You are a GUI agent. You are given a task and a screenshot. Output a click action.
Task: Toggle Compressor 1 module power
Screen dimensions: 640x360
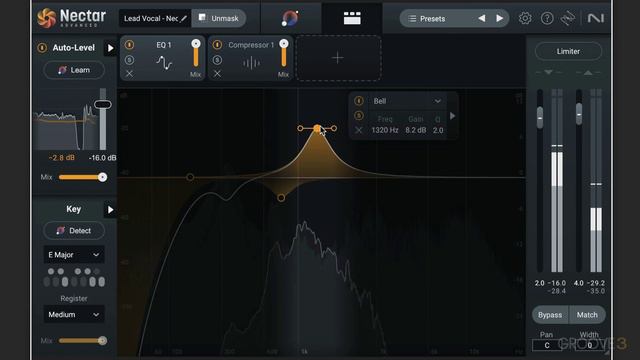point(217,44)
